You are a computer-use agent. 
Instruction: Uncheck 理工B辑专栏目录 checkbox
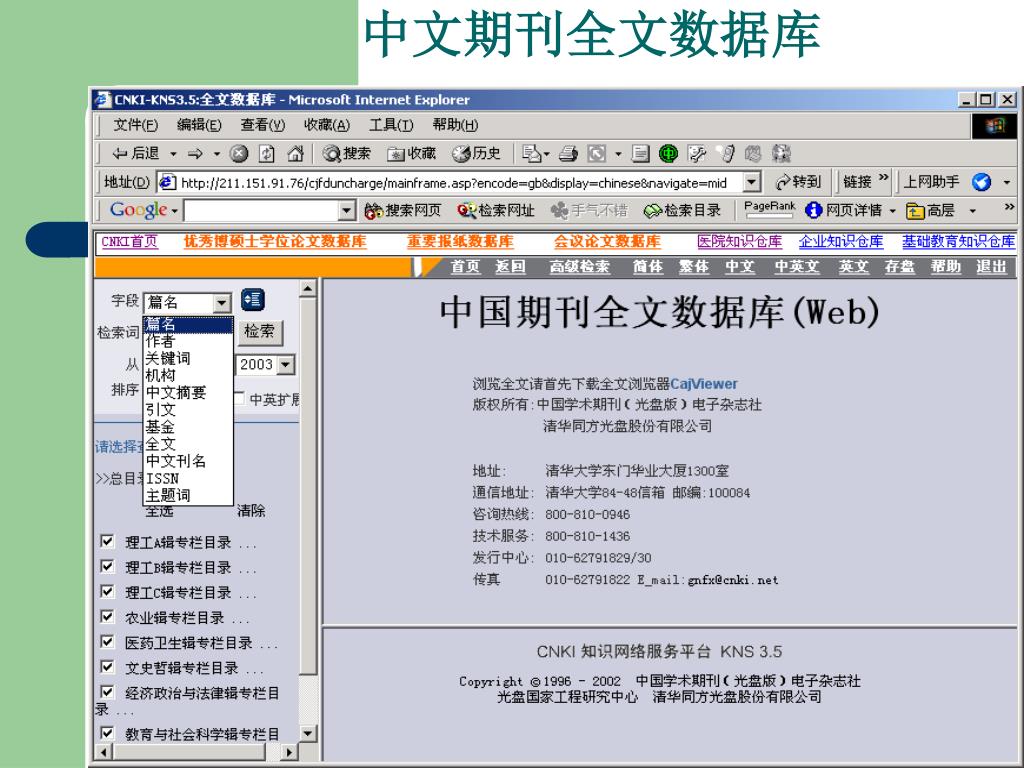107,566
